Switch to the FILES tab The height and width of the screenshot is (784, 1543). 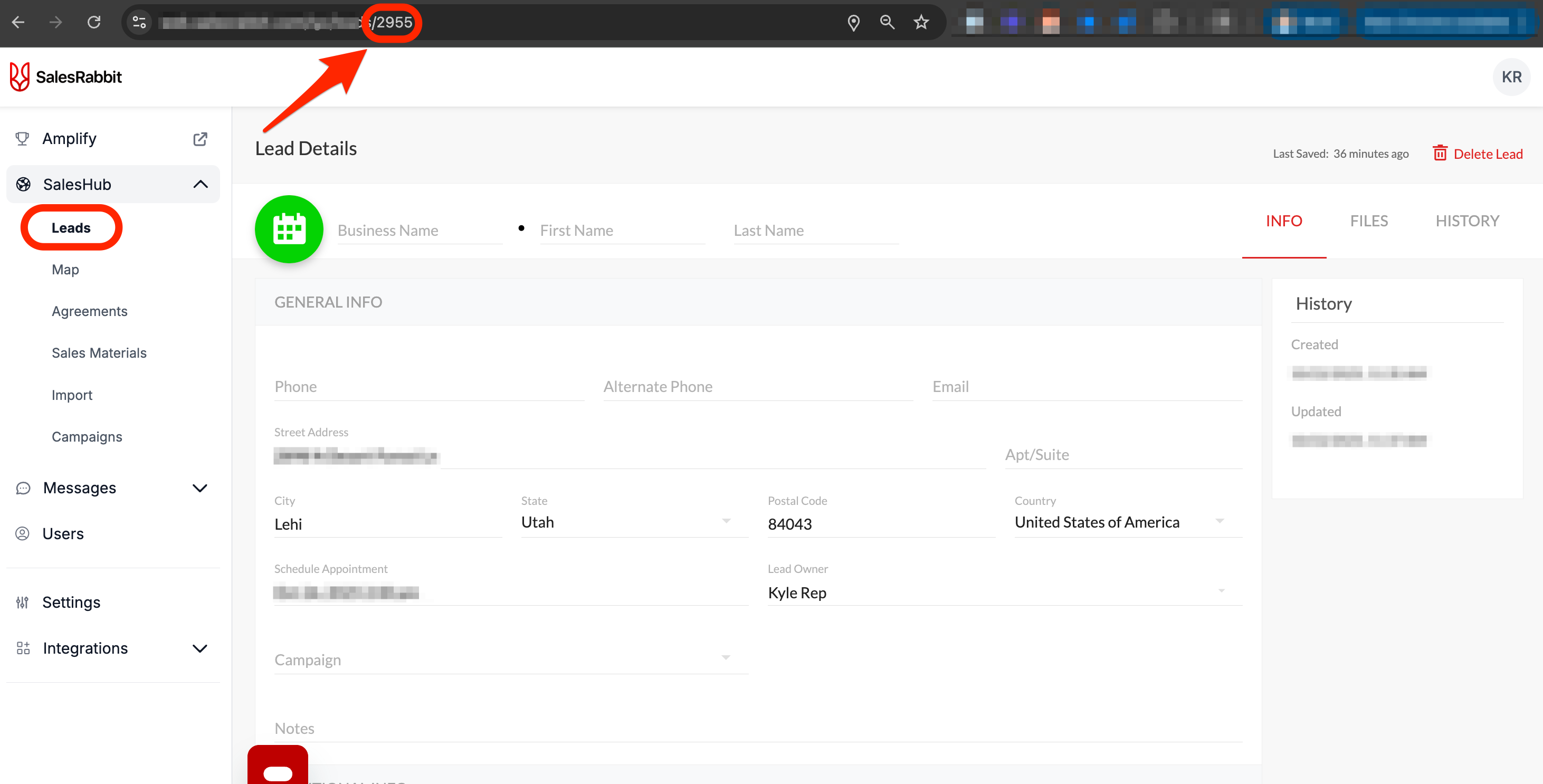coord(1369,221)
